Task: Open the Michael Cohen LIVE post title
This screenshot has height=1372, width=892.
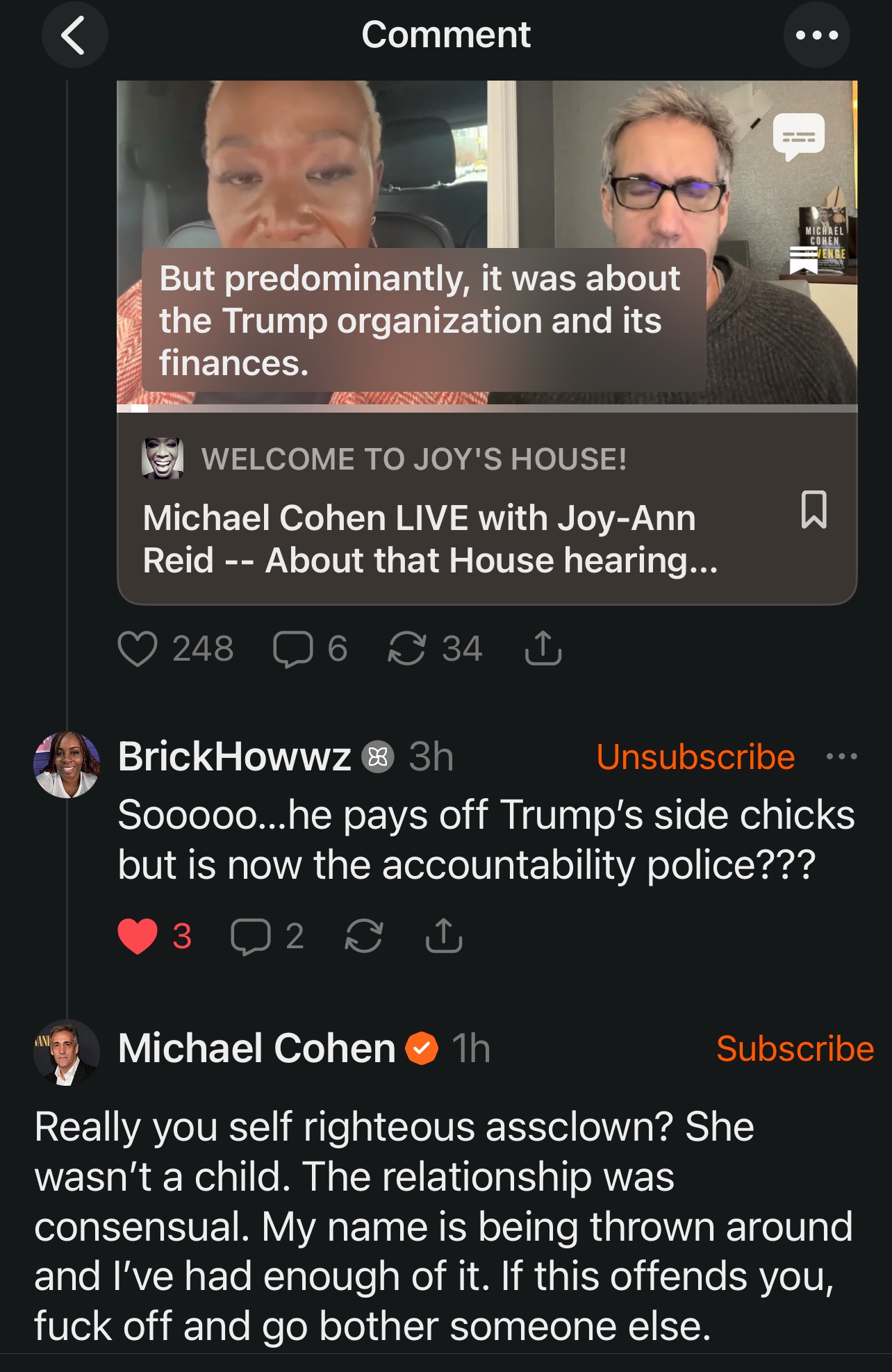Action: (429, 539)
